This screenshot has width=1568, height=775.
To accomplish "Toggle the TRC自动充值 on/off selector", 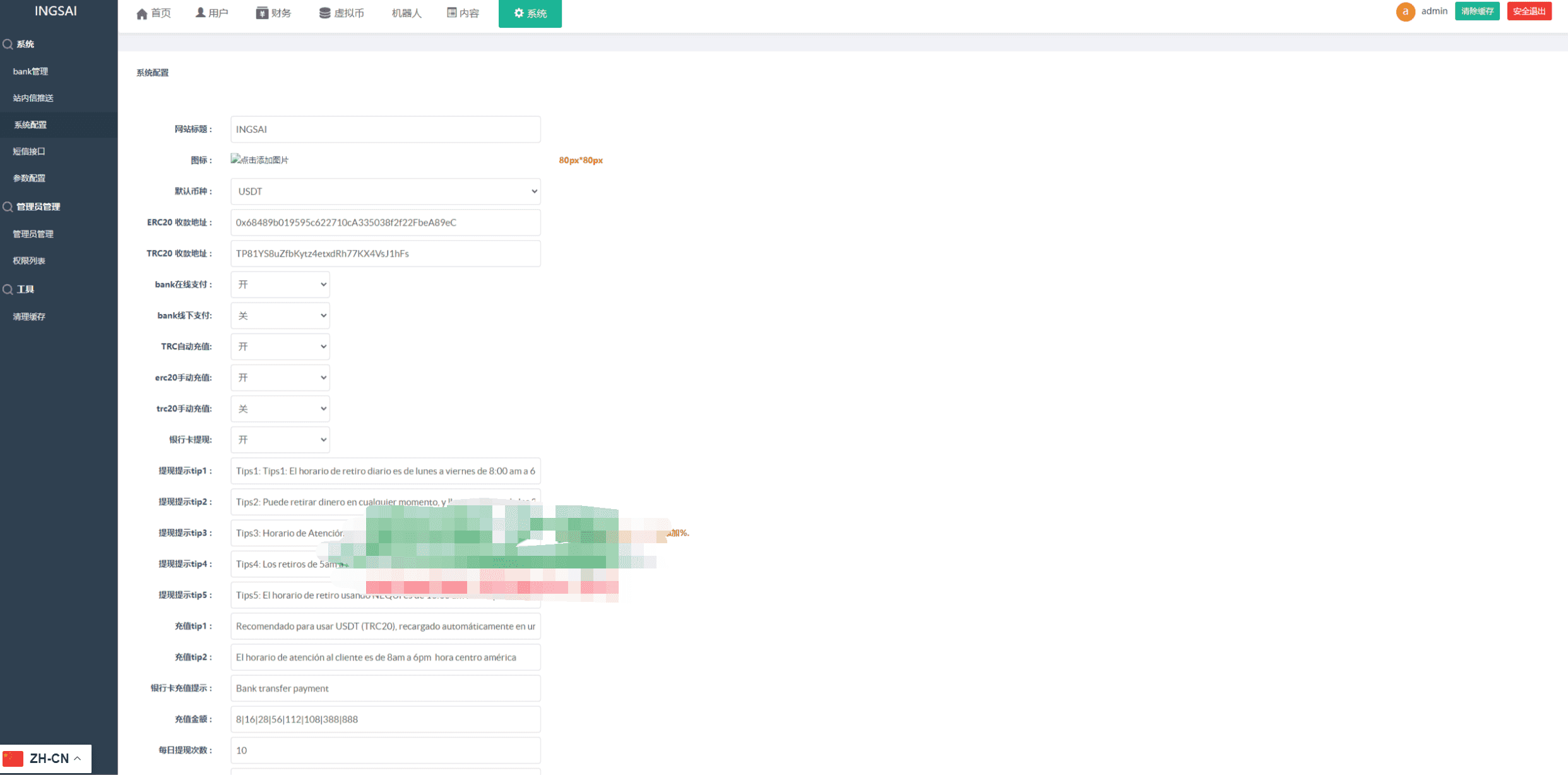I will click(280, 347).
